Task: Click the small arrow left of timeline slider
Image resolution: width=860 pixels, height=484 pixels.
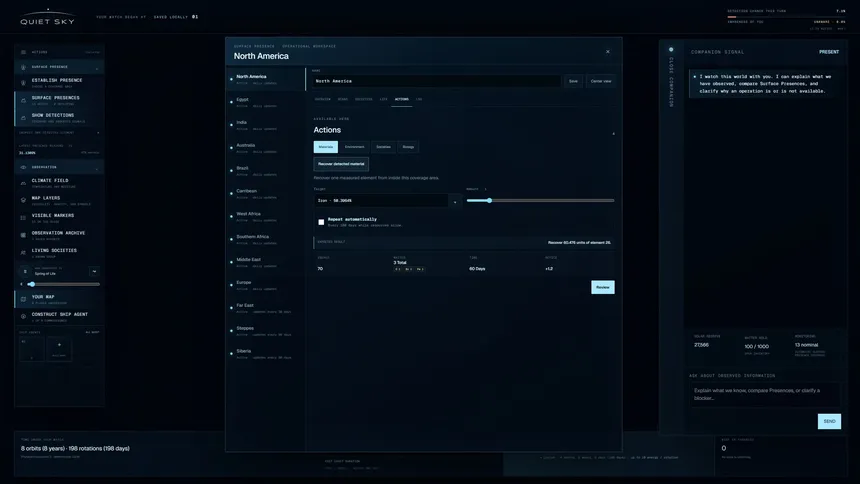Action: point(21,284)
